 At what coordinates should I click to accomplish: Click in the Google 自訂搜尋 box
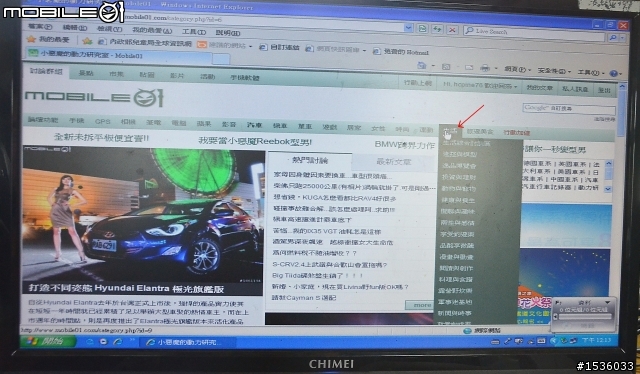(x=569, y=109)
